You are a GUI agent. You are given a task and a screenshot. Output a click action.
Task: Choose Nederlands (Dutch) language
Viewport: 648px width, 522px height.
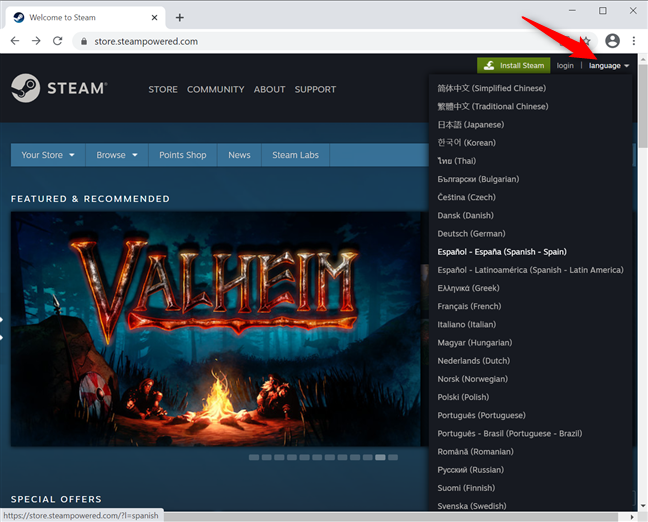point(474,361)
